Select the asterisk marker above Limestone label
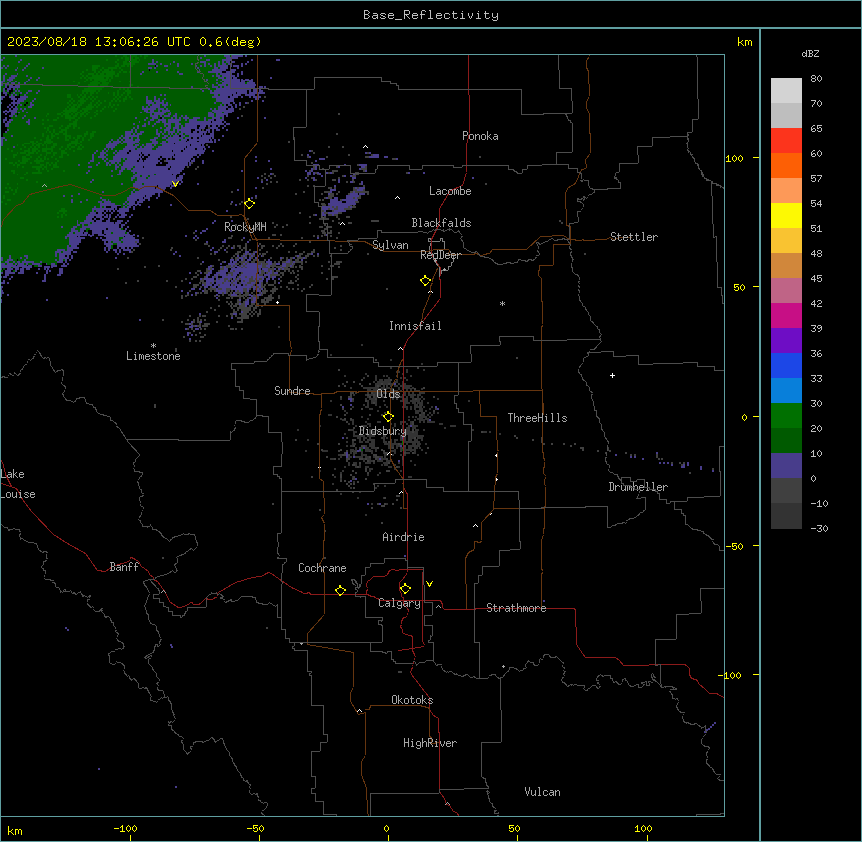The image size is (862, 842). (153, 346)
